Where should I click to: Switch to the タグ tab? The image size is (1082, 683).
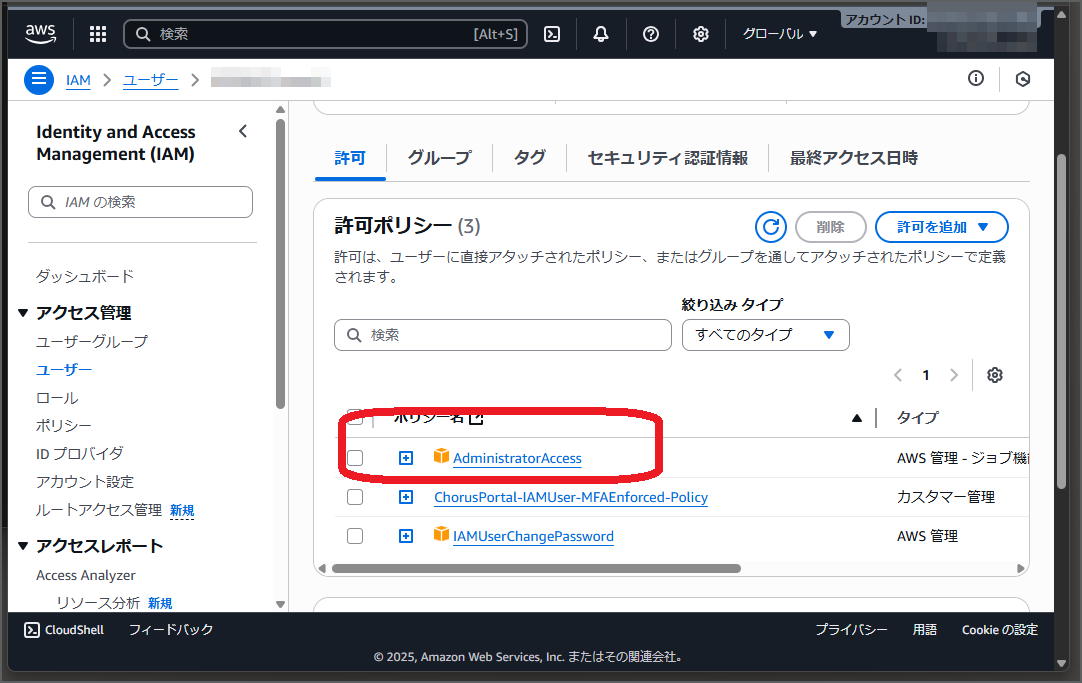(x=529, y=158)
